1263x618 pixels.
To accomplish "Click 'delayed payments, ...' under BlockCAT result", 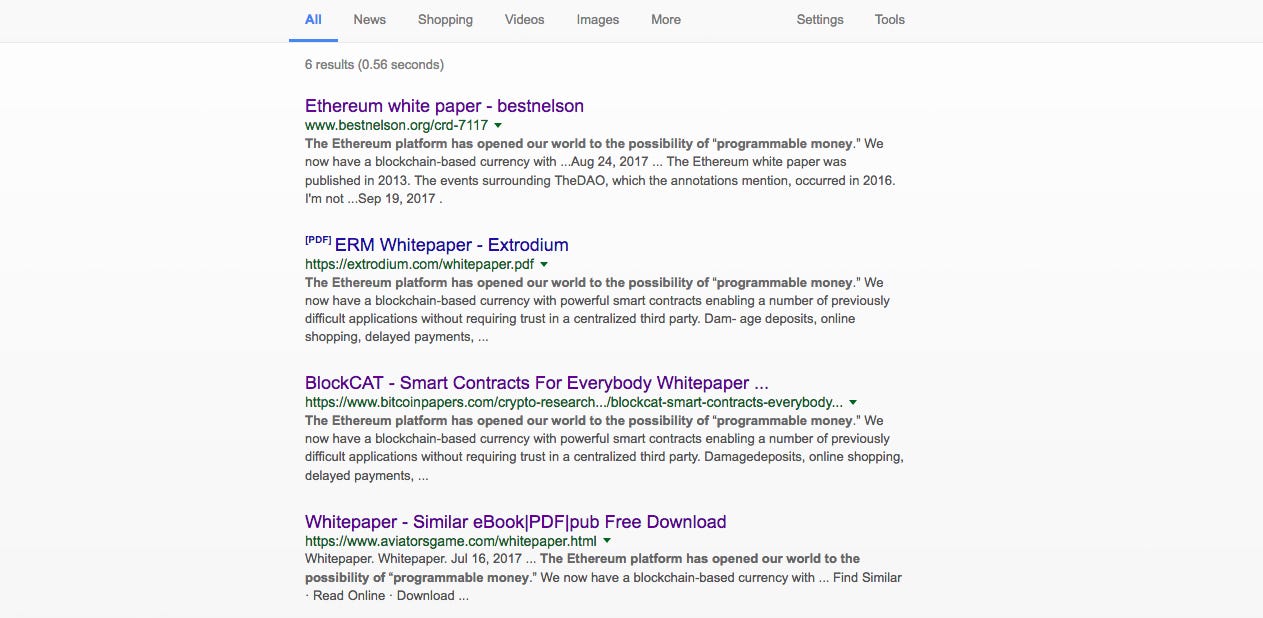I will click(367, 476).
